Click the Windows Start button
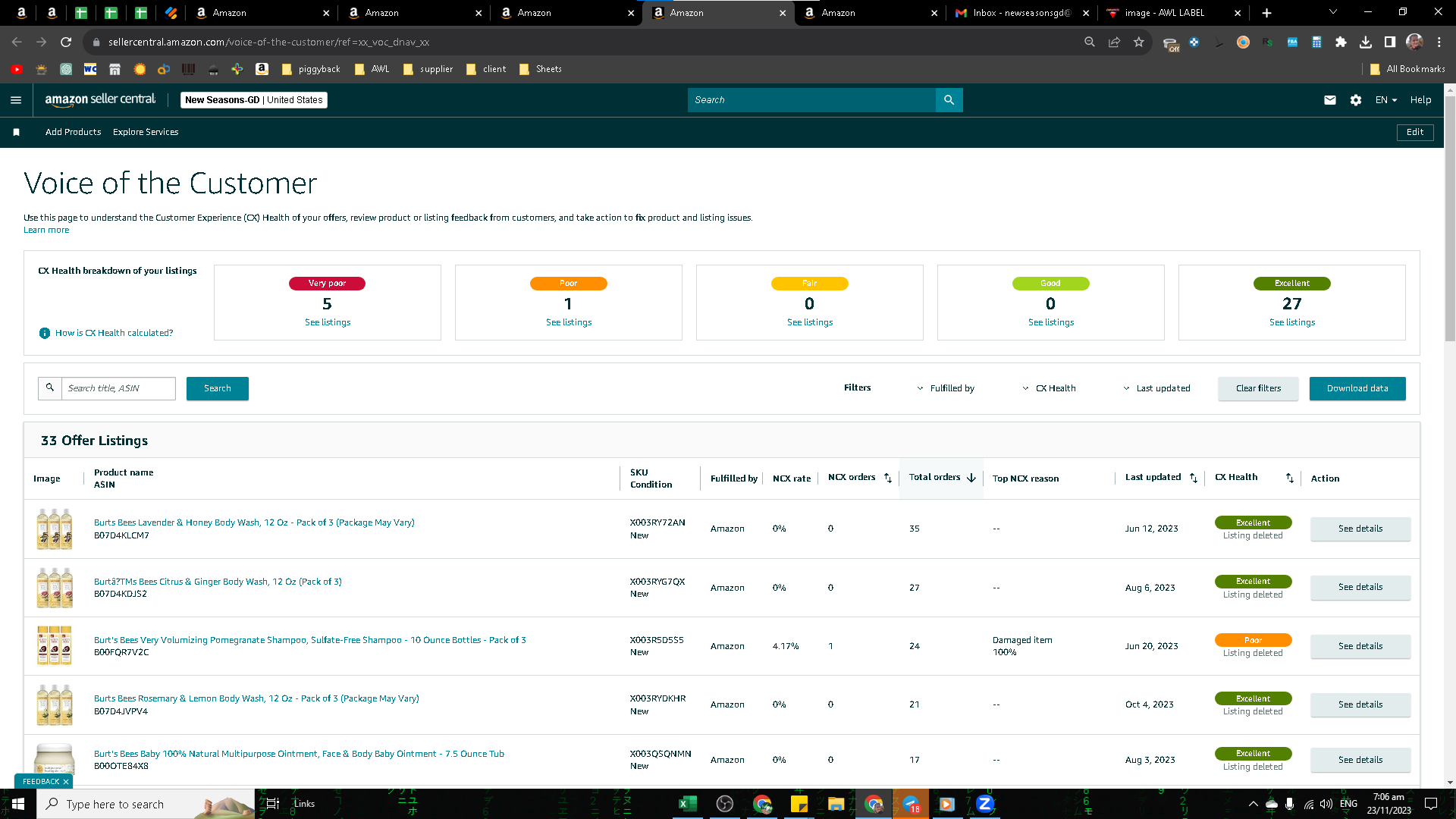 (18, 804)
